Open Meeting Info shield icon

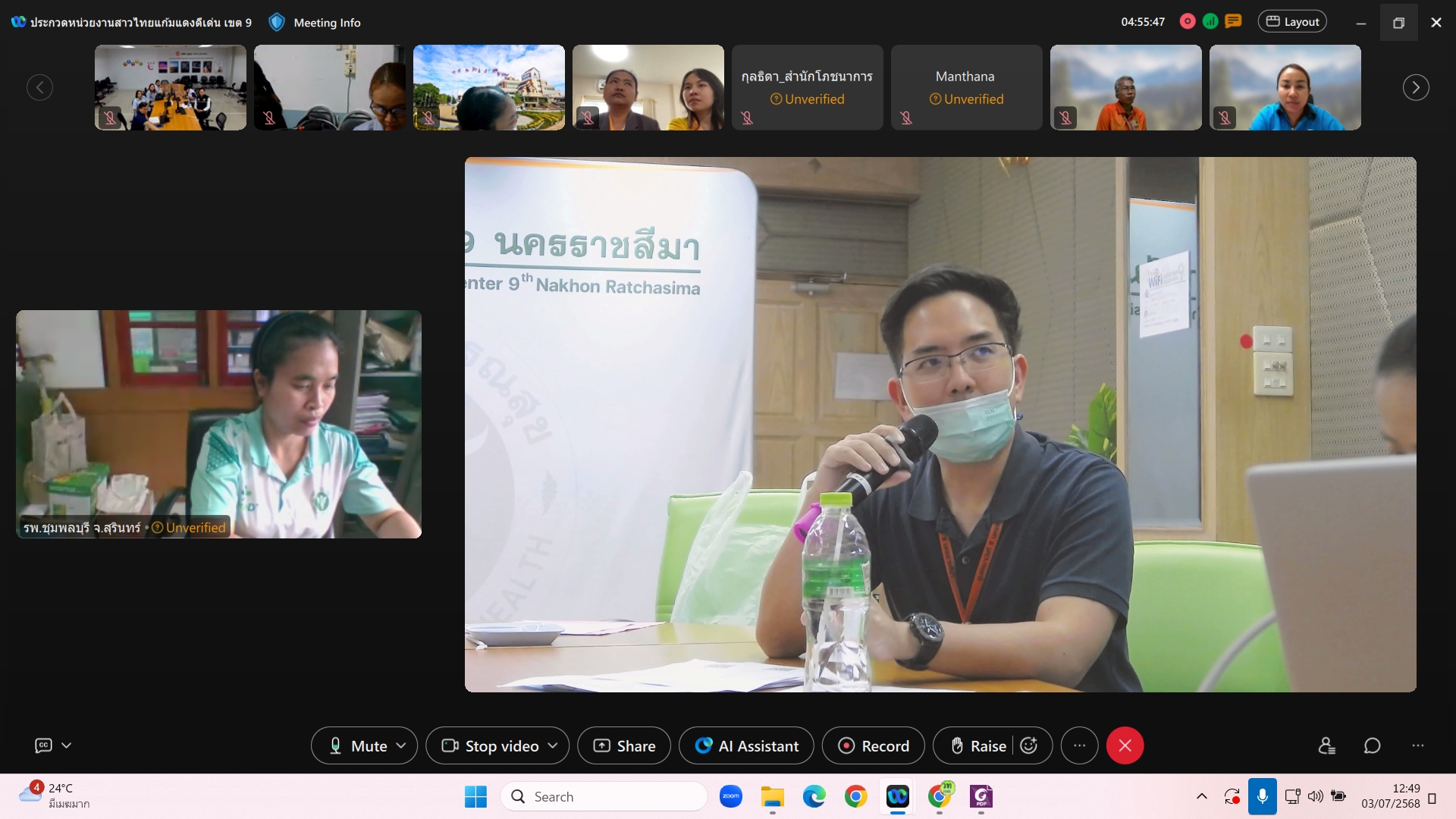point(277,22)
